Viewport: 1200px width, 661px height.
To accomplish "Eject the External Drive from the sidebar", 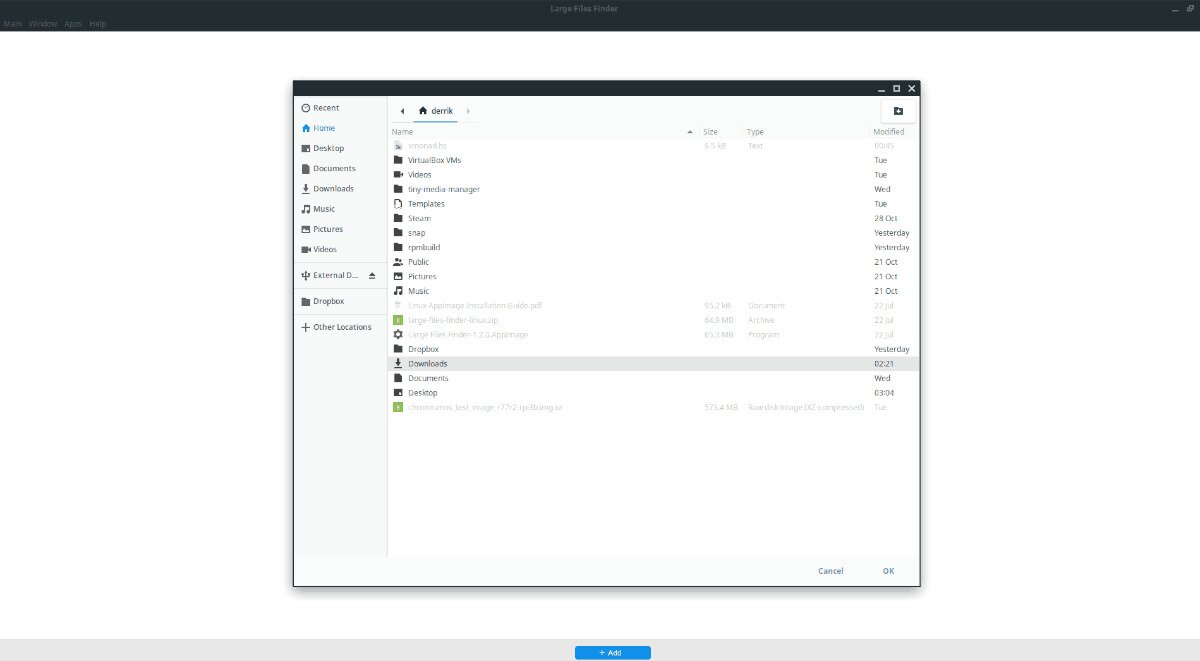I will point(372,275).
